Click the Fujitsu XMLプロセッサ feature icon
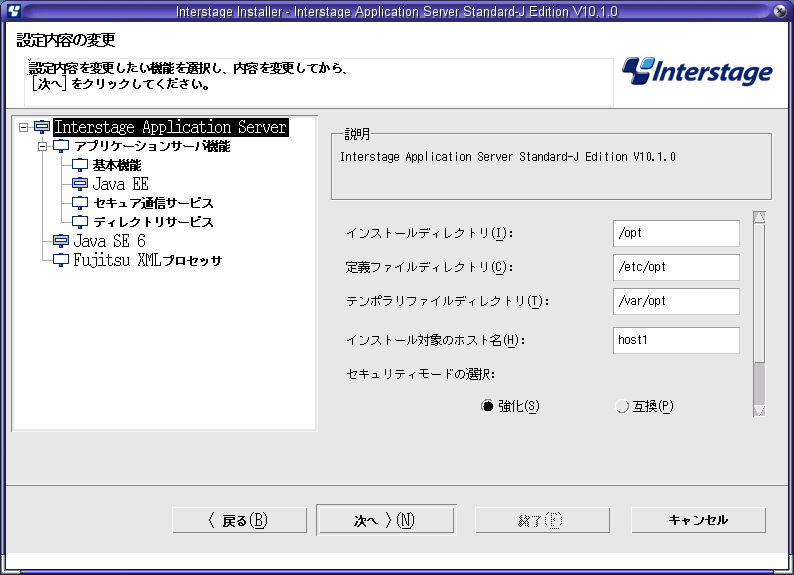Image resolution: width=794 pixels, height=575 pixels. [61, 260]
